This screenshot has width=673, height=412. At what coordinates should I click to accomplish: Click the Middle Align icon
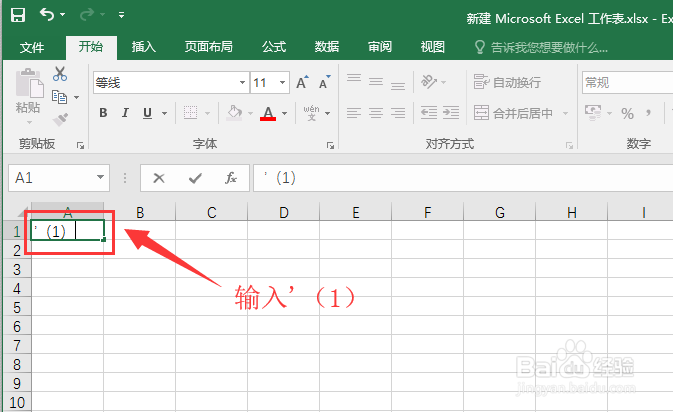(376, 81)
